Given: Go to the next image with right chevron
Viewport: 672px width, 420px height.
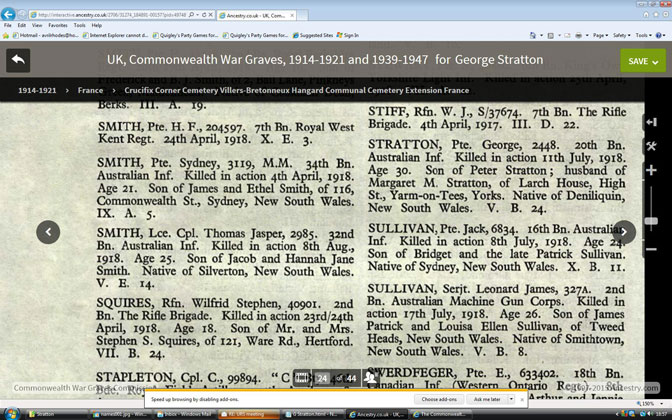Looking at the screenshot, I should click(624, 232).
